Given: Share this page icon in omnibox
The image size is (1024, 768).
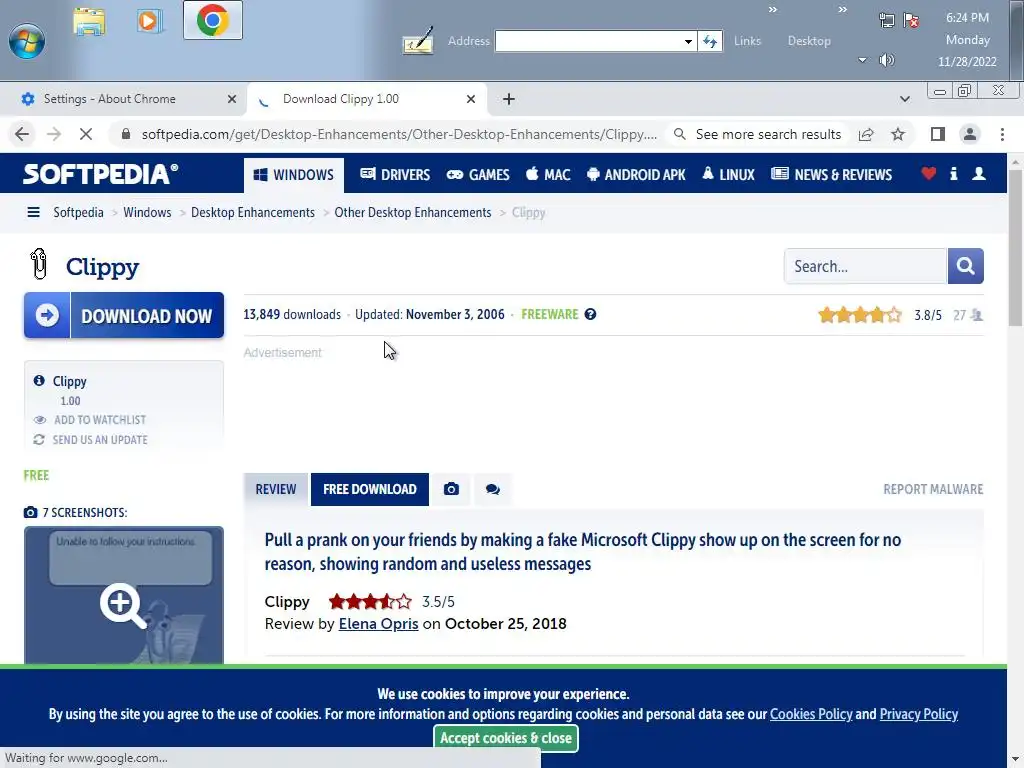Looking at the screenshot, I should (866, 135).
